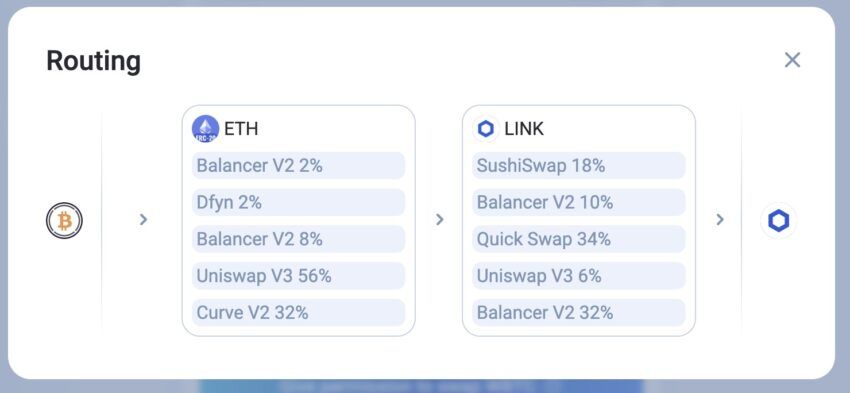Click the ETH card title text
This screenshot has width=850, height=393.
(241, 129)
